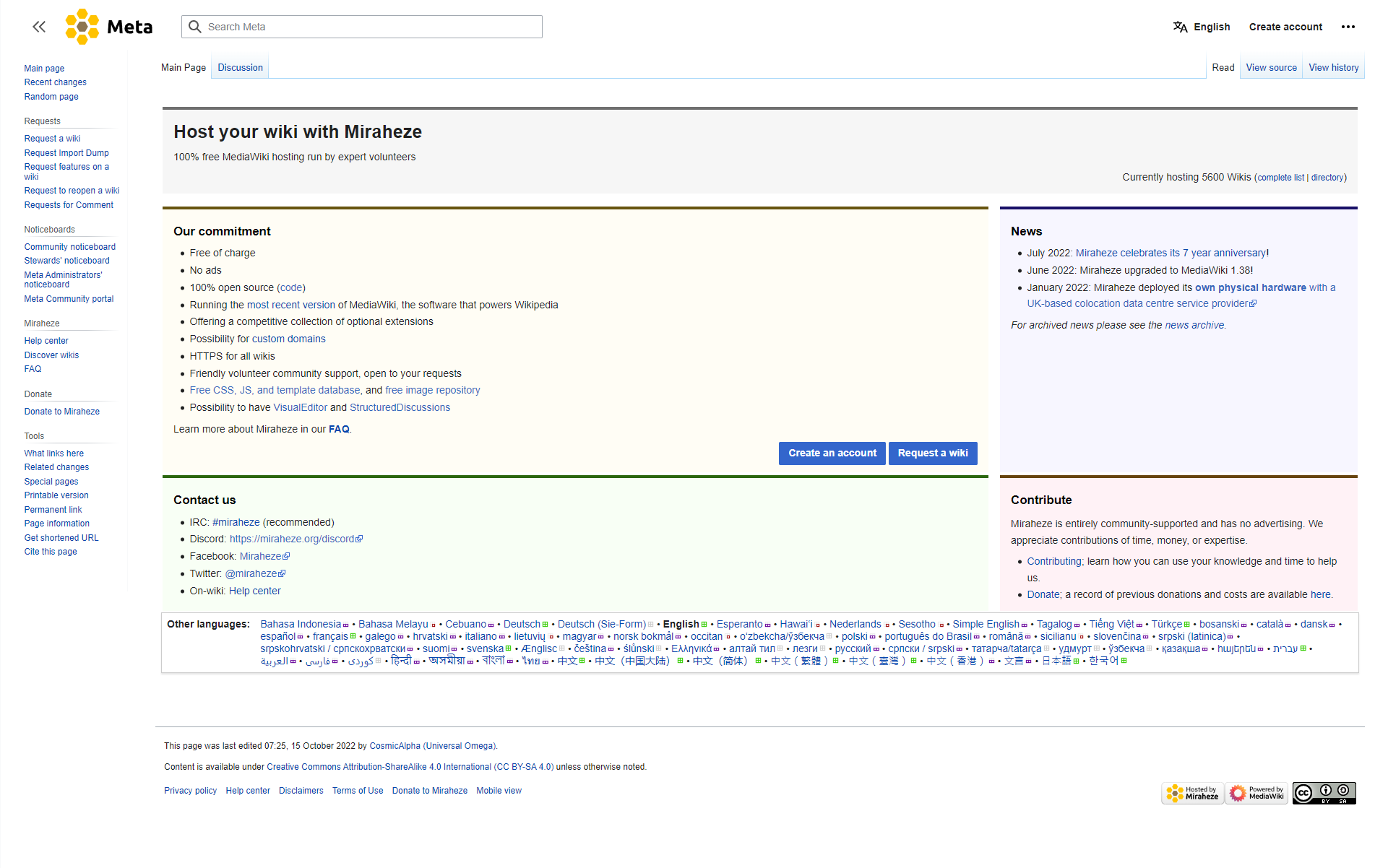This screenshot has width=1375, height=868.
Task: Open the three-dots more options menu
Action: coord(1348,27)
